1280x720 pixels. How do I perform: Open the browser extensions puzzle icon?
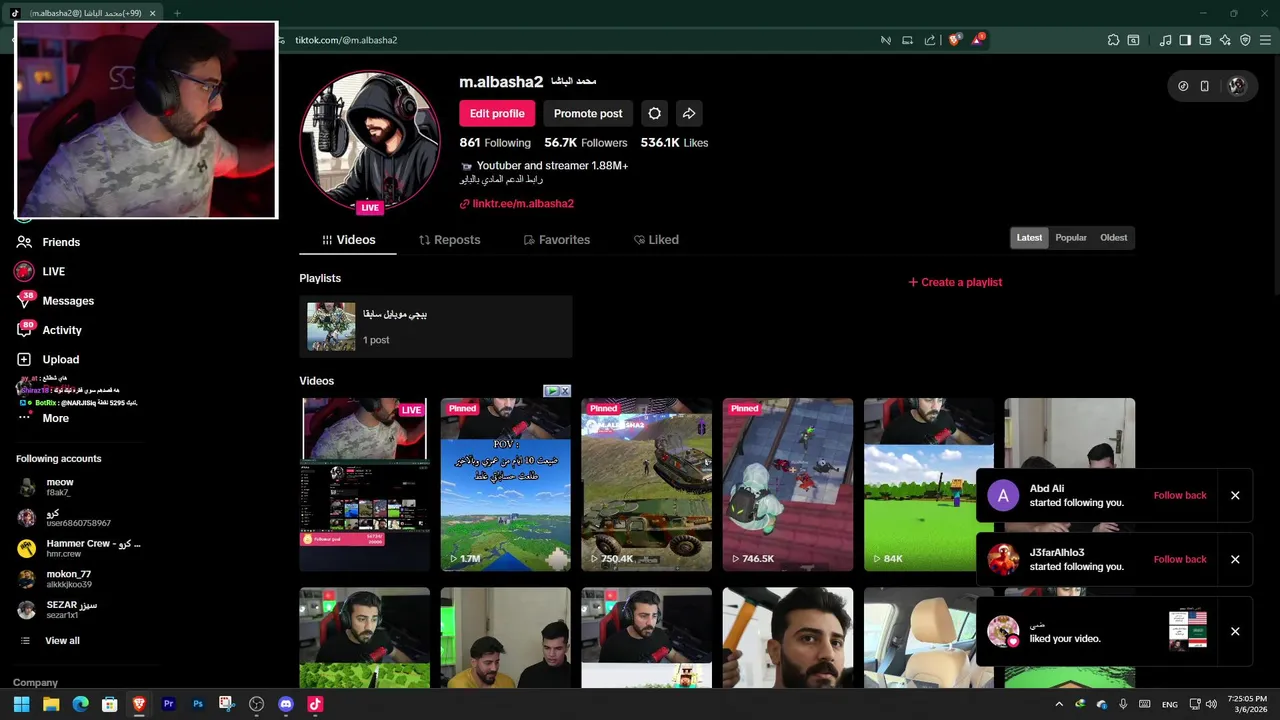(1113, 40)
